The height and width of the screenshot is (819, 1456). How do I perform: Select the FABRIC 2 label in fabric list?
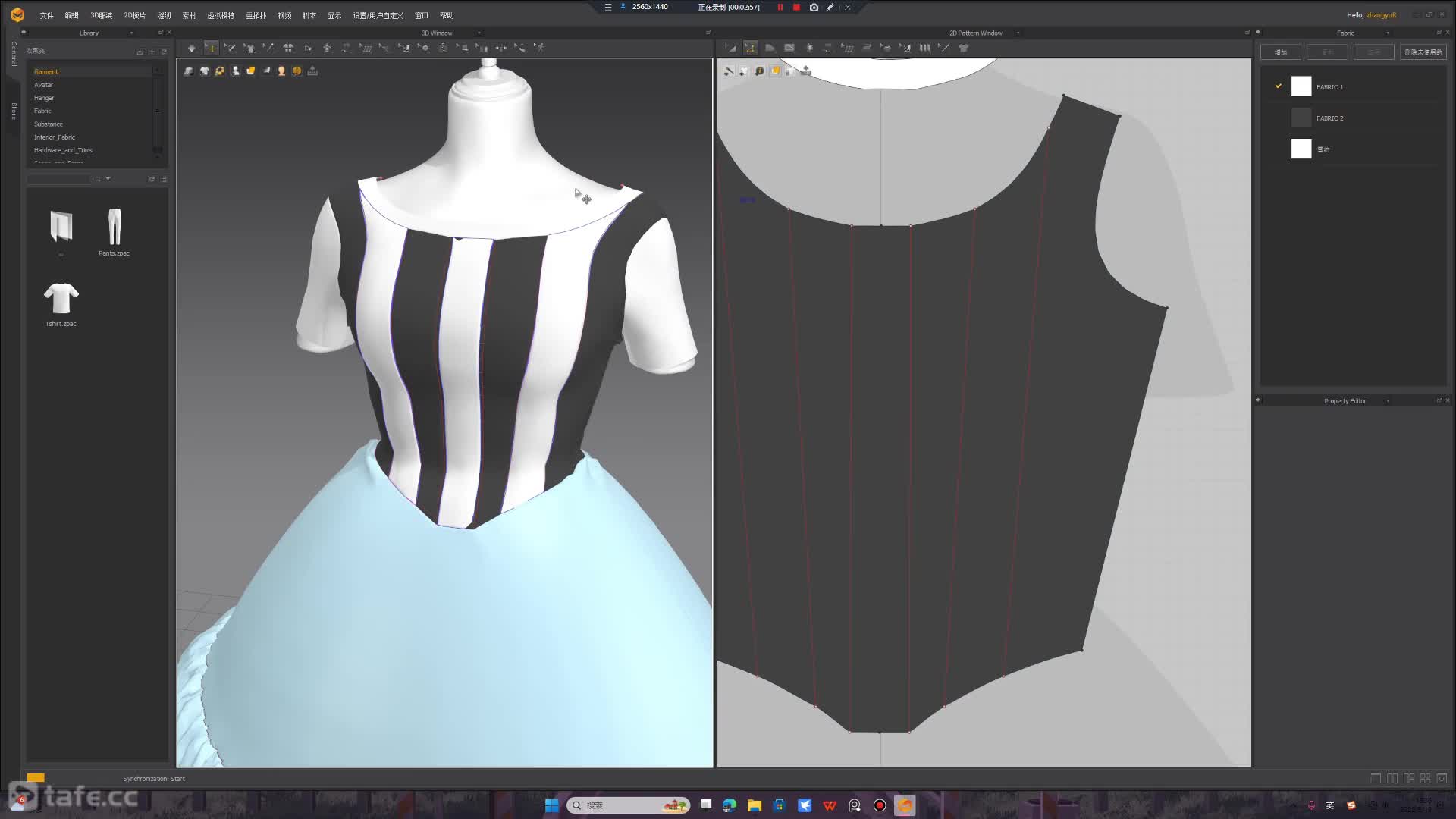[1329, 118]
